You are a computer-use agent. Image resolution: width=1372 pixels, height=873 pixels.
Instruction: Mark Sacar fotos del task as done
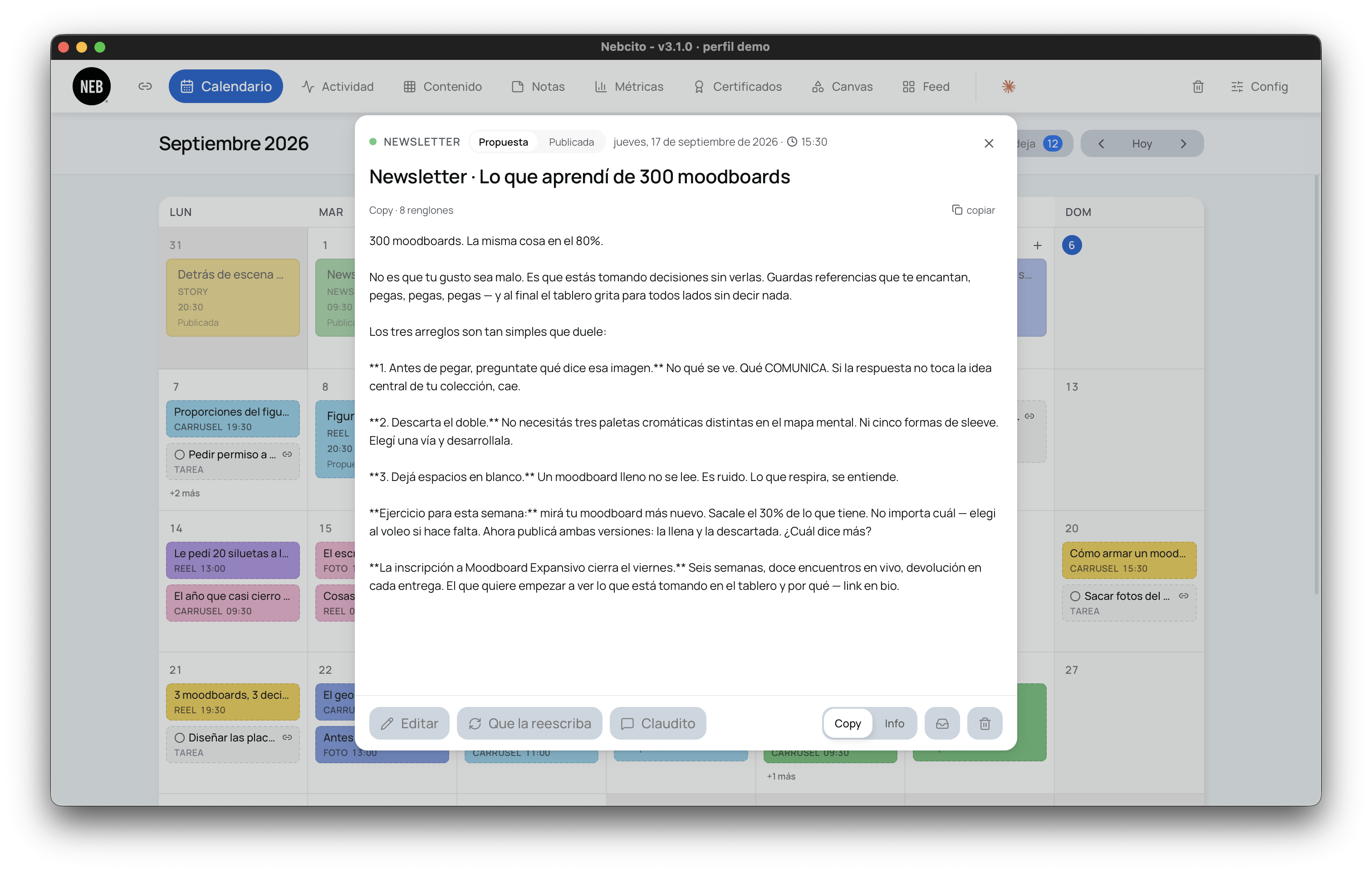(1075, 596)
